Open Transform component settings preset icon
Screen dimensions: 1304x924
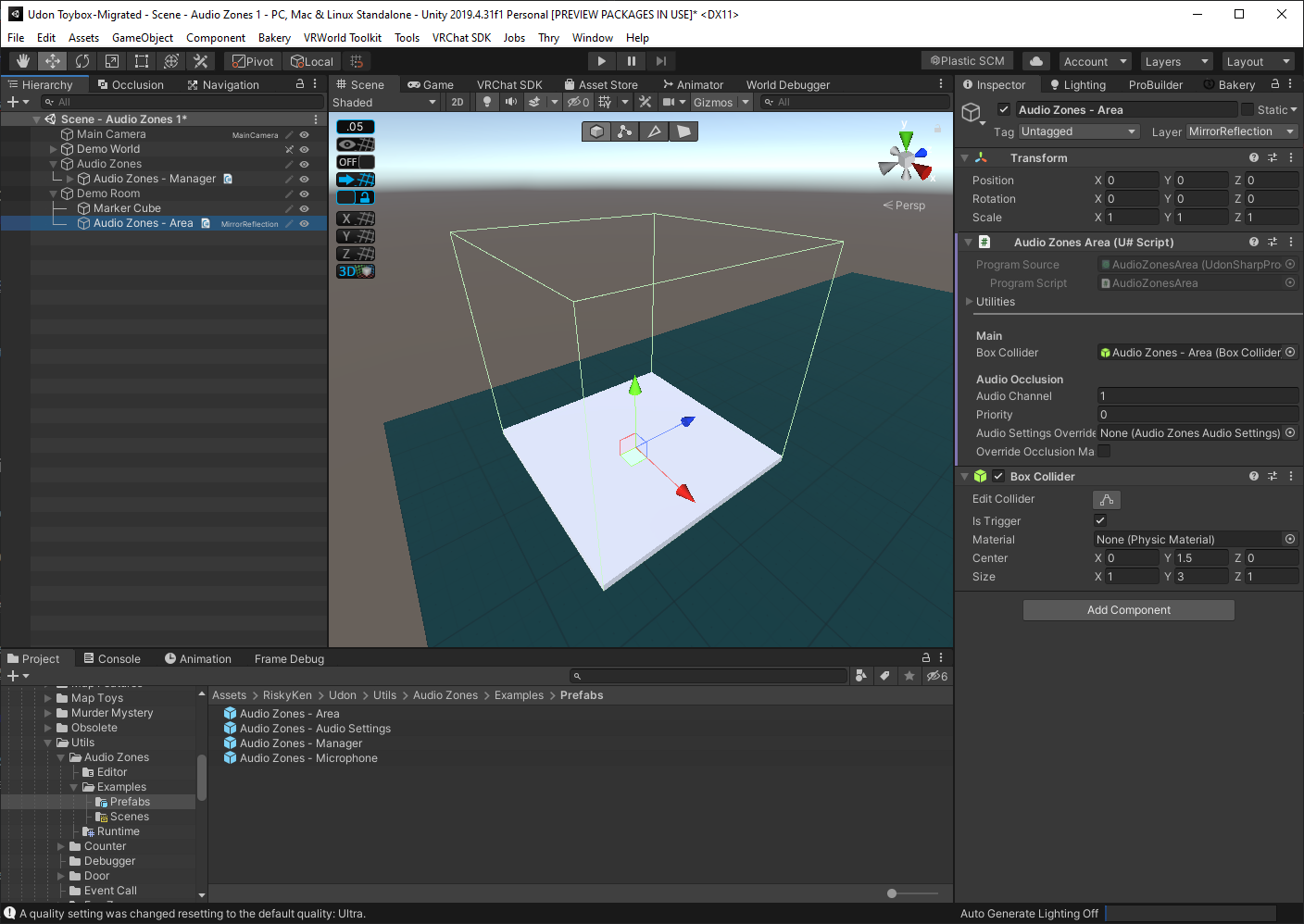[1273, 157]
